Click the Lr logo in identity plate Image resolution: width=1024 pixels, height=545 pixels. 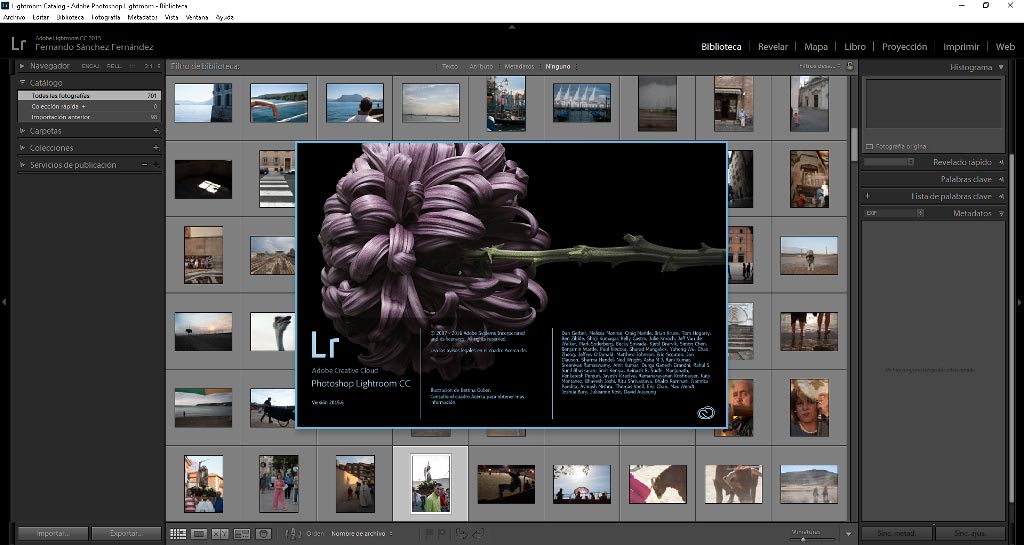[x=18, y=44]
